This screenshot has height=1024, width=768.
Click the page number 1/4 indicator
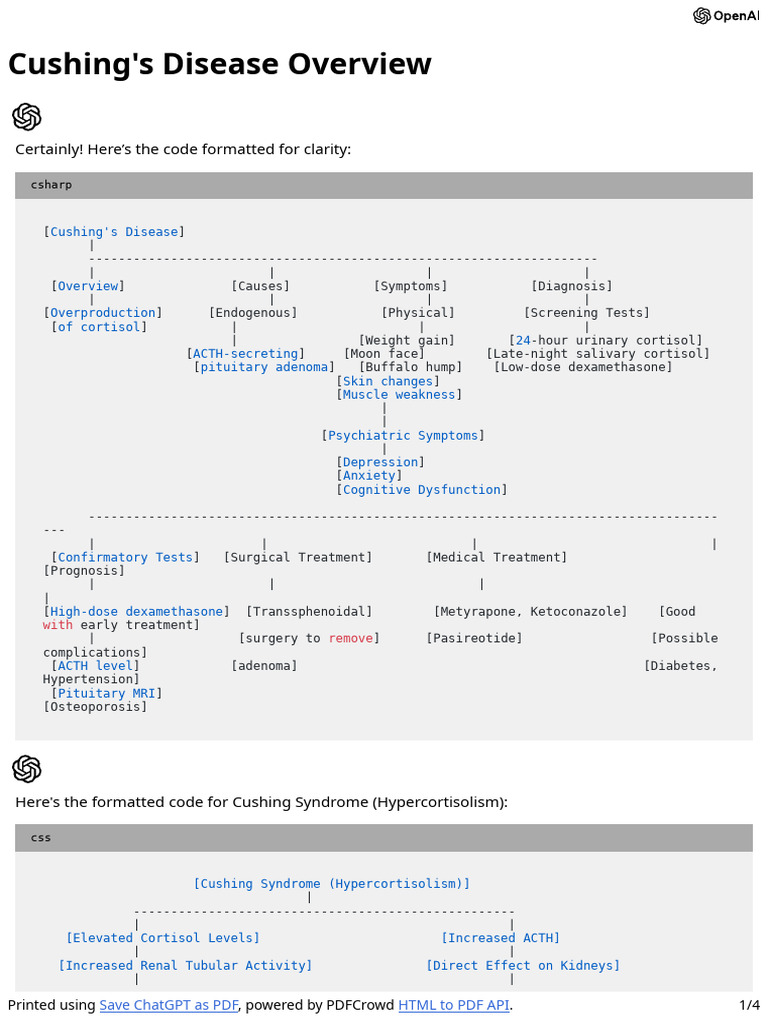tap(749, 1005)
